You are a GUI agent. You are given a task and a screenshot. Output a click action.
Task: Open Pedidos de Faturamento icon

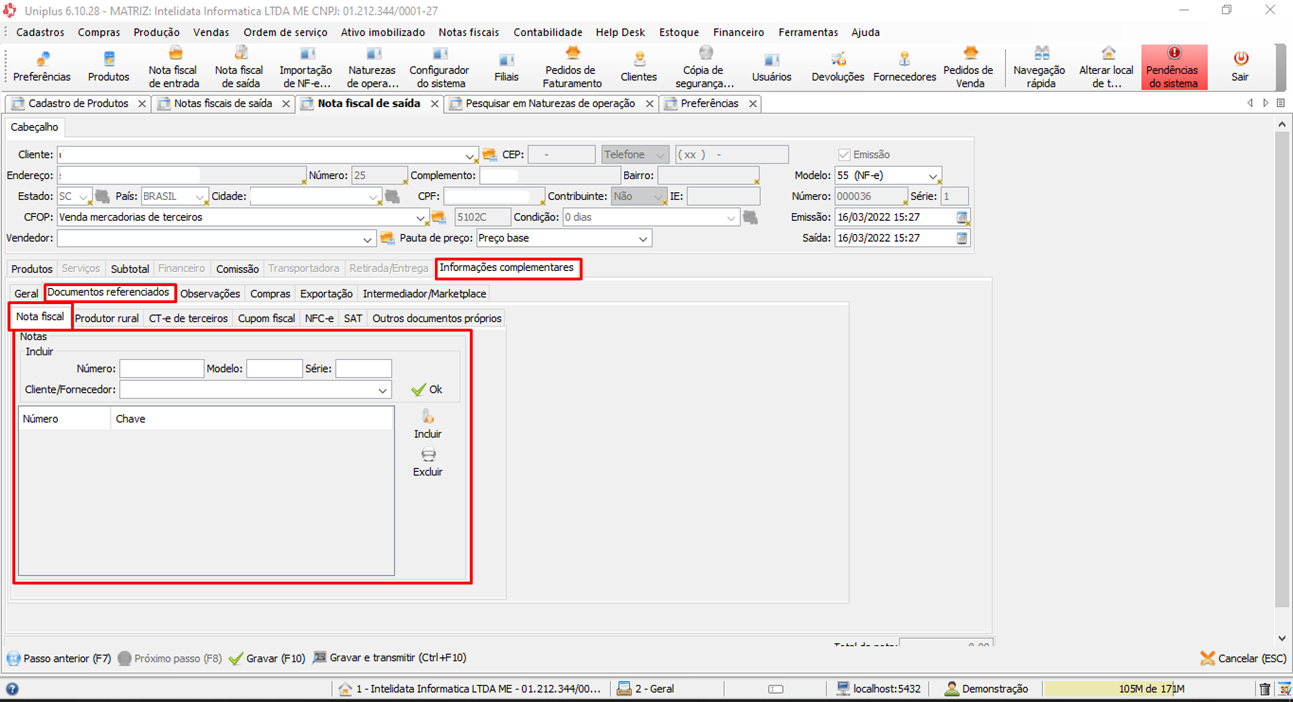(573, 67)
